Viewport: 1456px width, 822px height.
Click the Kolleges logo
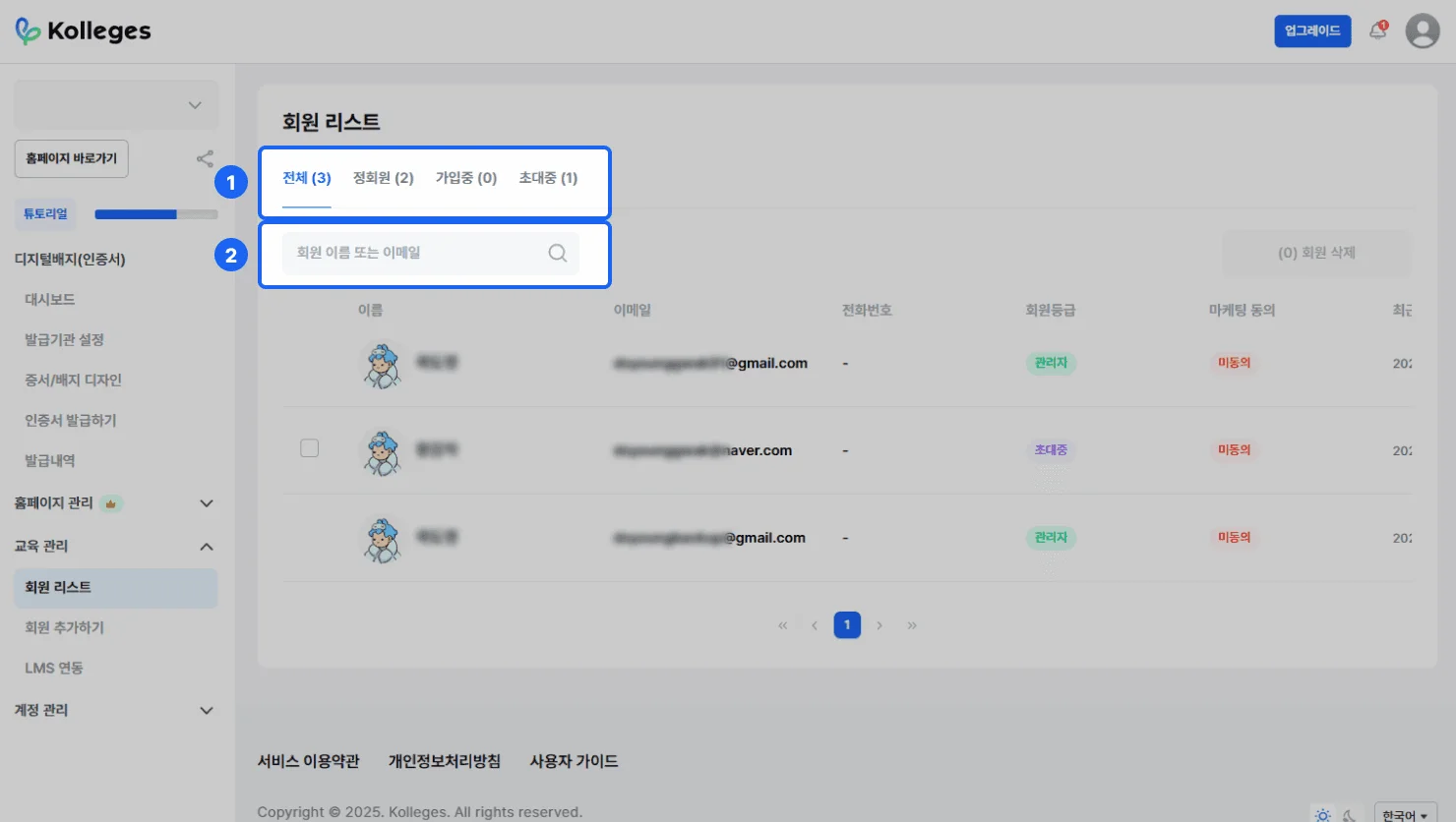click(83, 31)
